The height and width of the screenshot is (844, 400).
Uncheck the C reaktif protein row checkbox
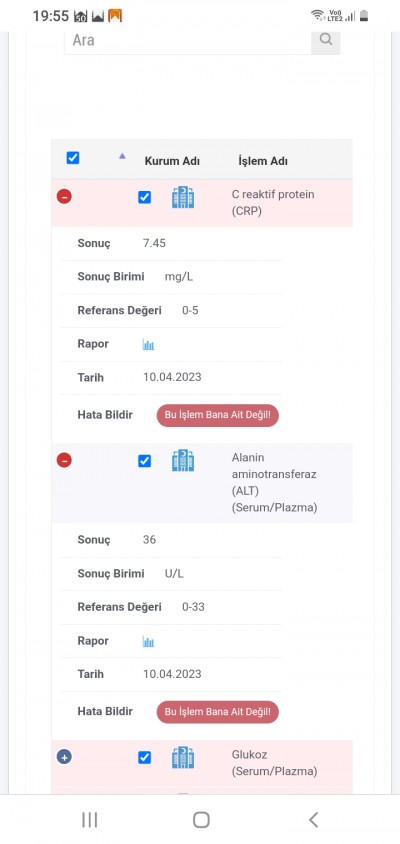144,197
